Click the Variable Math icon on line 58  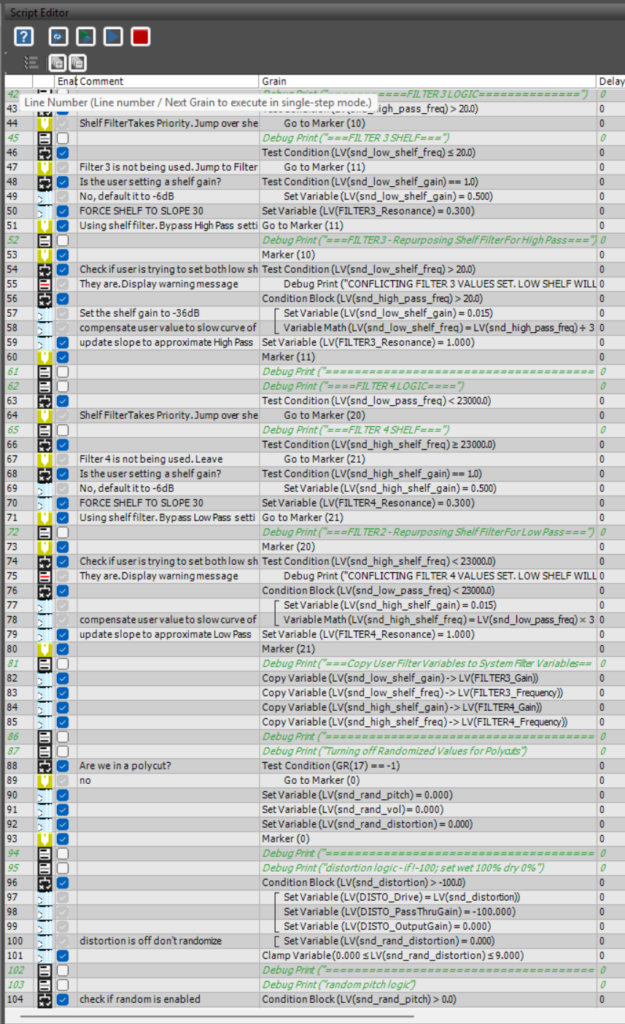click(x=44, y=328)
